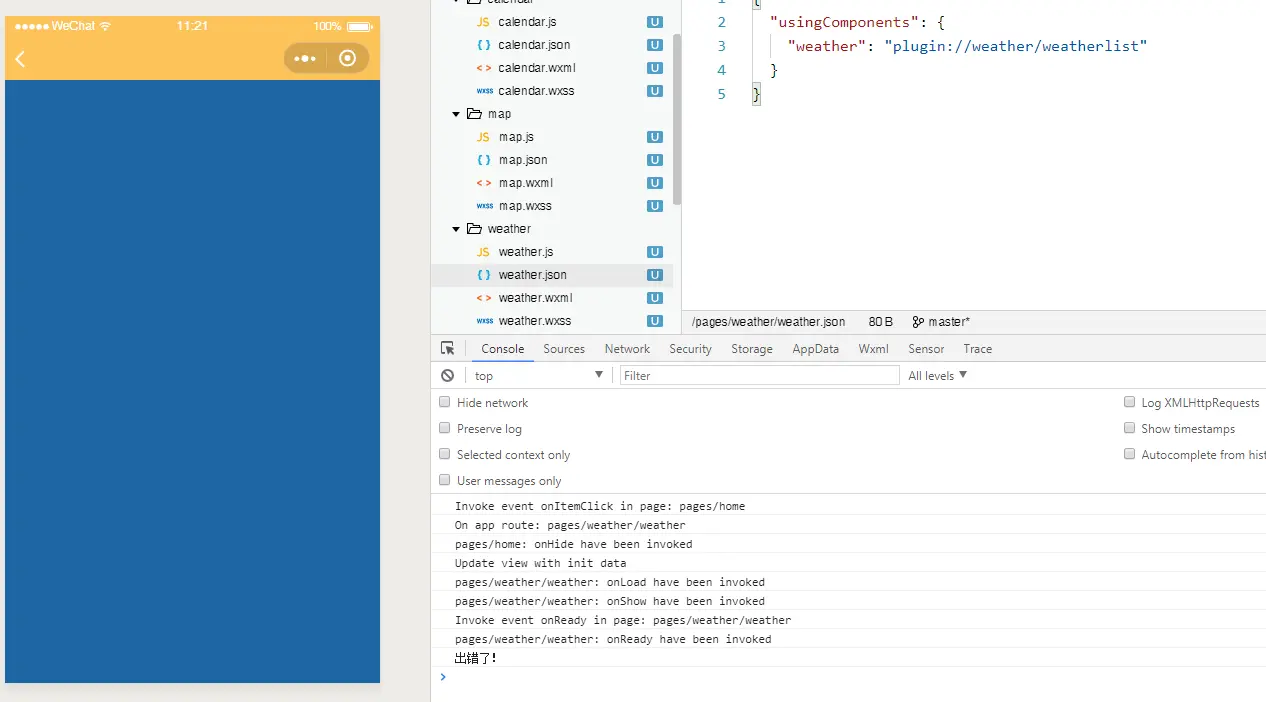
Task: Enable User messages only checkbox
Action: [445, 480]
